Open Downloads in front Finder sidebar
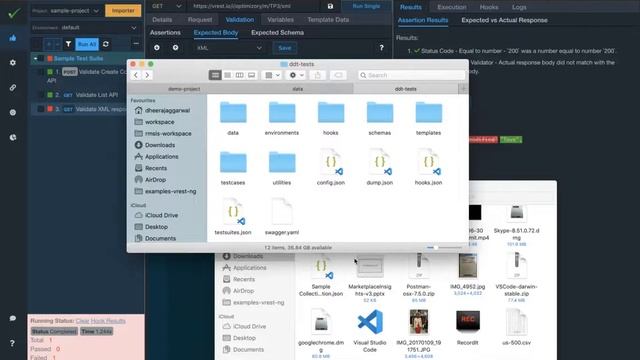The height and width of the screenshot is (360, 640). [x=160, y=145]
